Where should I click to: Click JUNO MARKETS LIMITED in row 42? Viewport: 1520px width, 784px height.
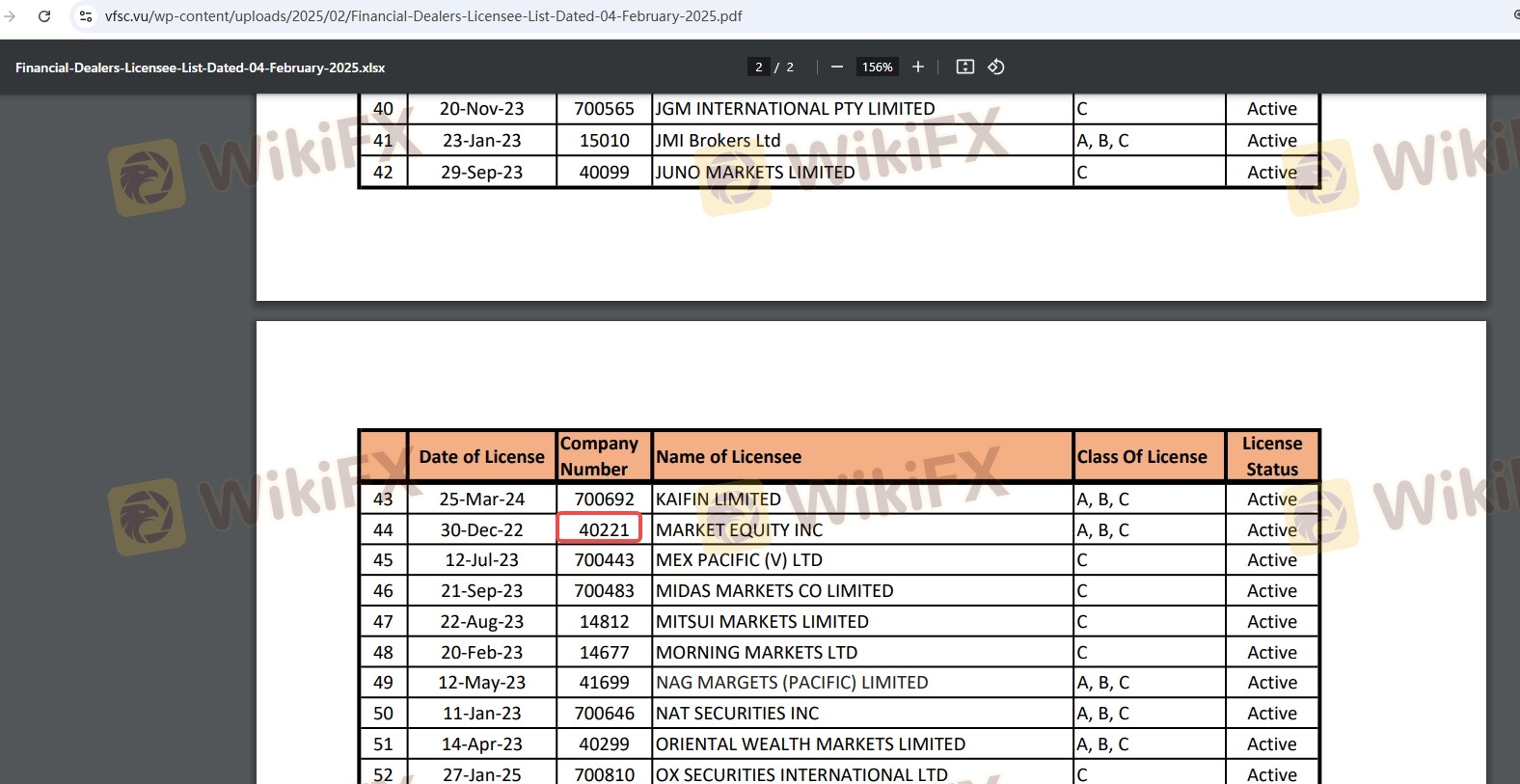point(755,173)
